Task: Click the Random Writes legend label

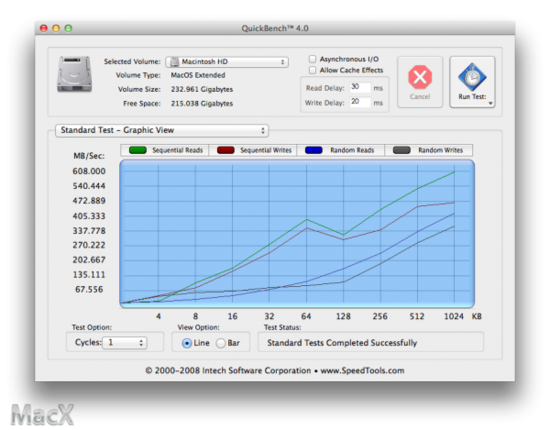Action: tap(441, 150)
